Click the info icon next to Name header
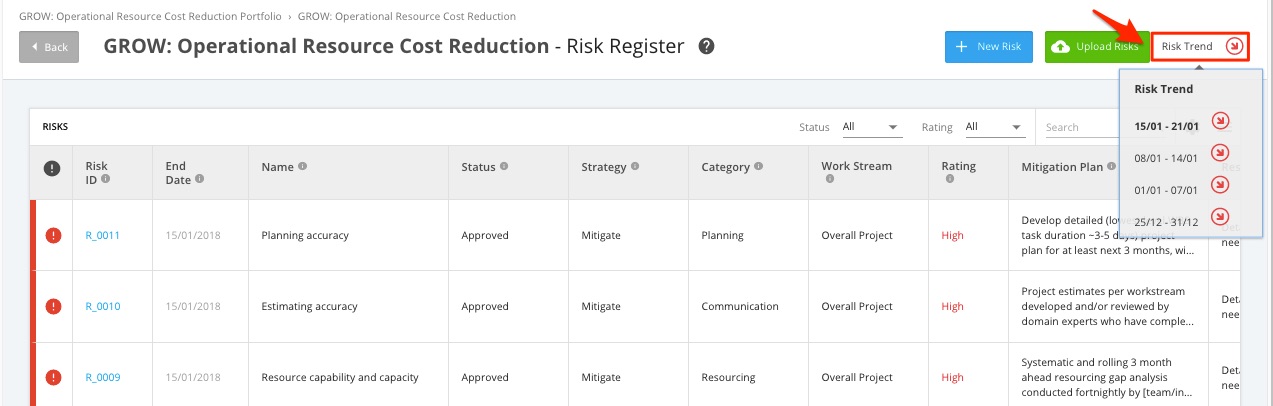Image resolution: width=1273 pixels, height=406 pixels. coord(302,167)
